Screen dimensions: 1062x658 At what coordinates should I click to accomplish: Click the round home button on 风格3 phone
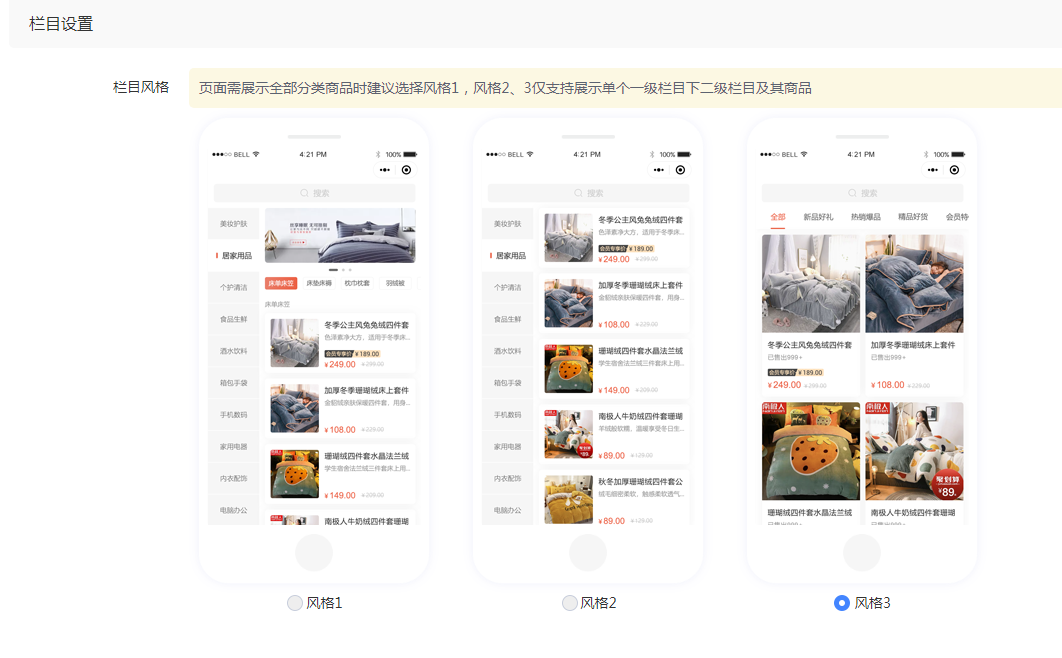[862, 553]
